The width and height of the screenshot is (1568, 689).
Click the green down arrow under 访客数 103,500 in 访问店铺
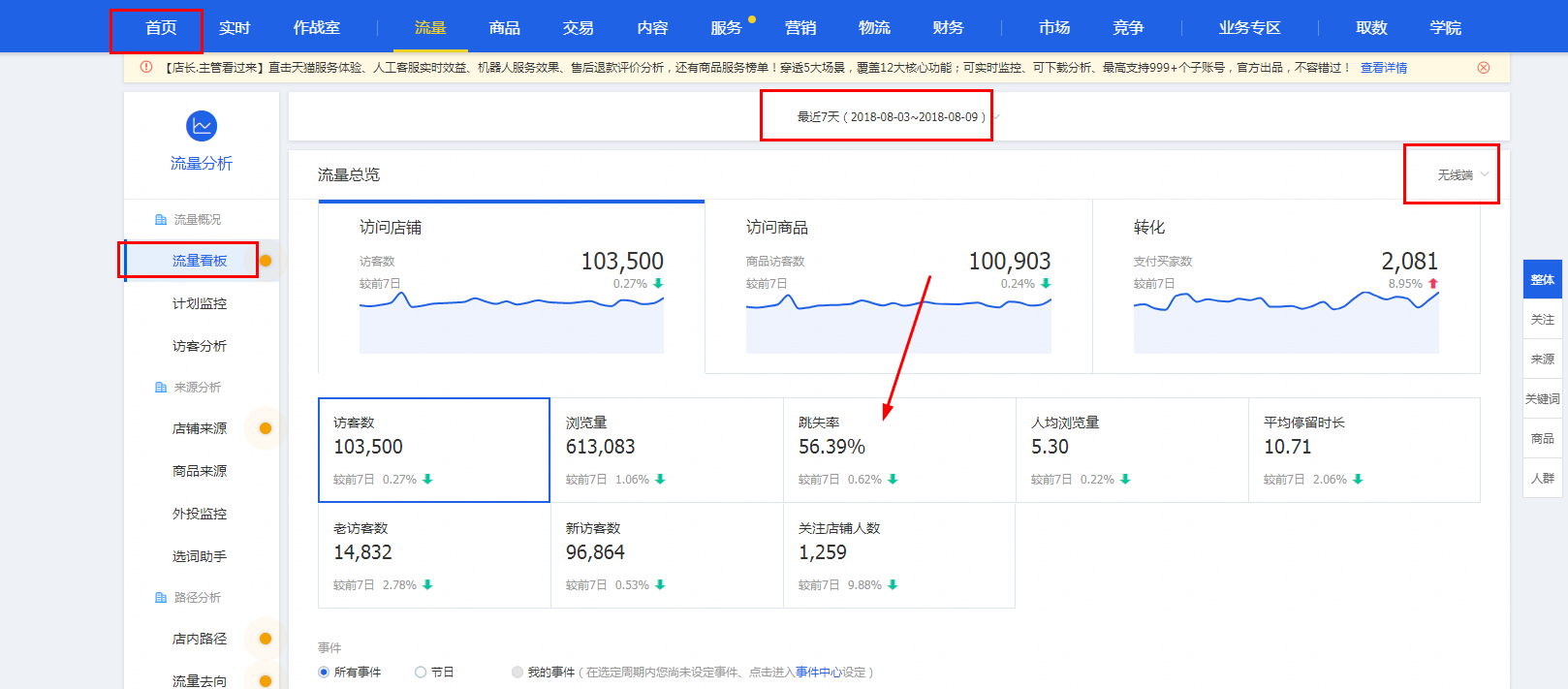click(658, 284)
